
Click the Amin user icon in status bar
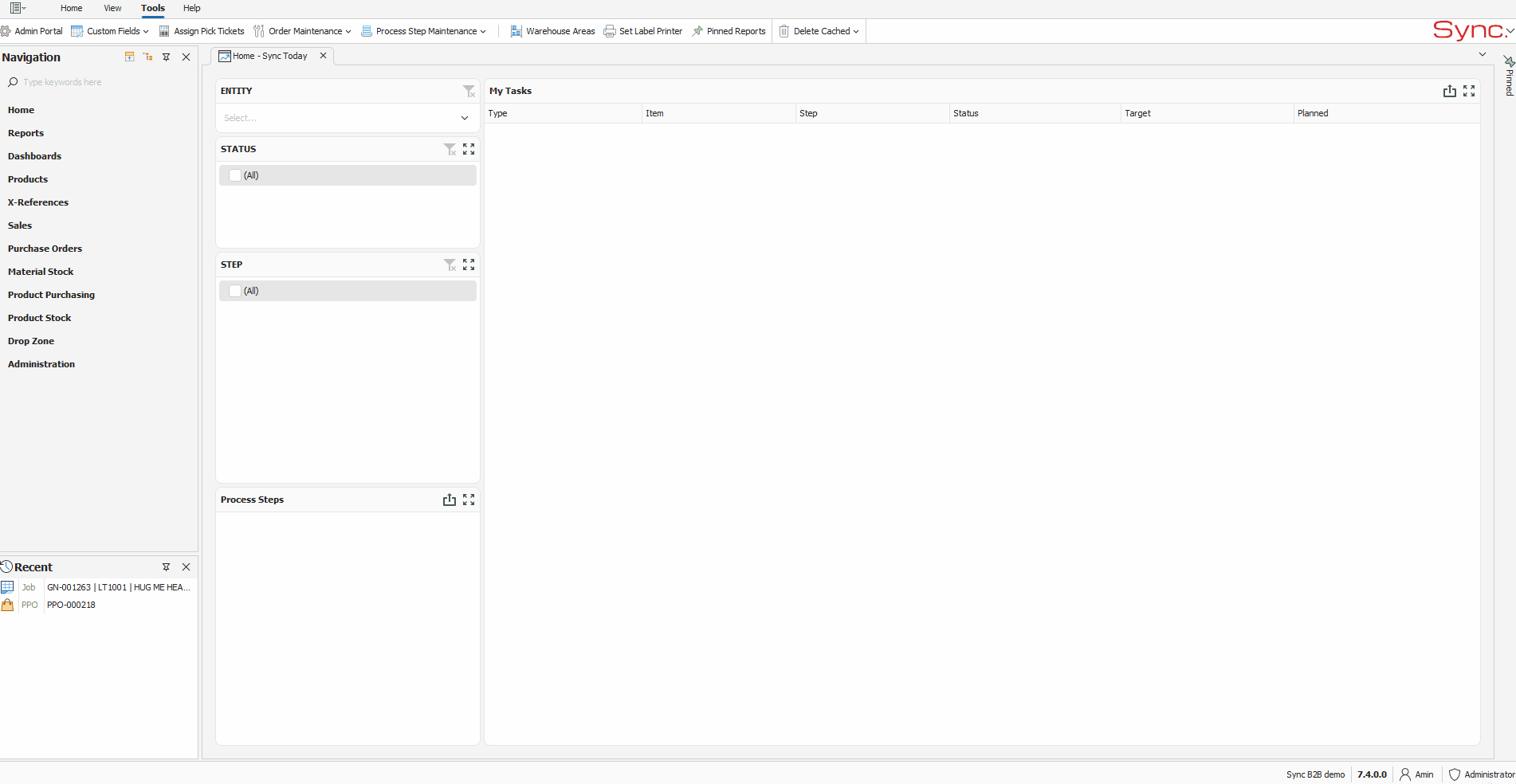coord(1405,774)
